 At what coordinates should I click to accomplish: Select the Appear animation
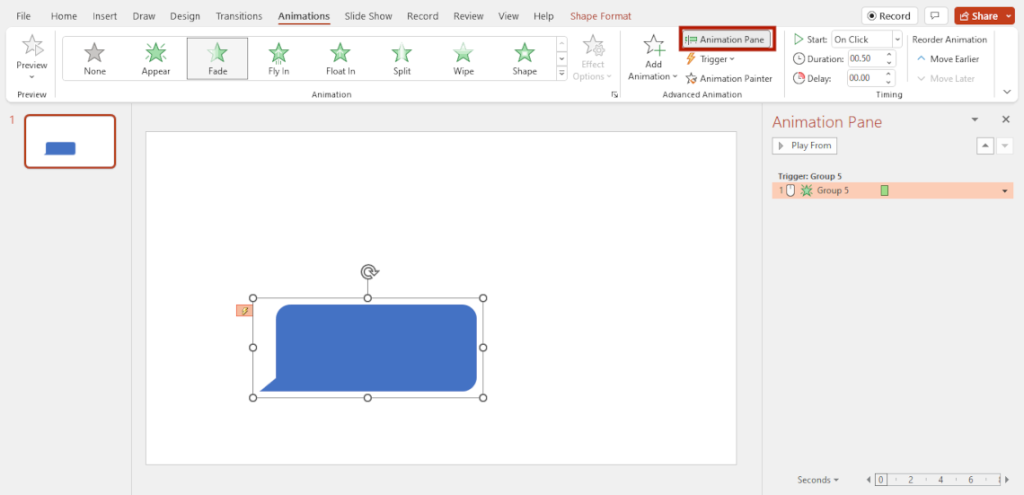pyautogui.click(x=156, y=58)
